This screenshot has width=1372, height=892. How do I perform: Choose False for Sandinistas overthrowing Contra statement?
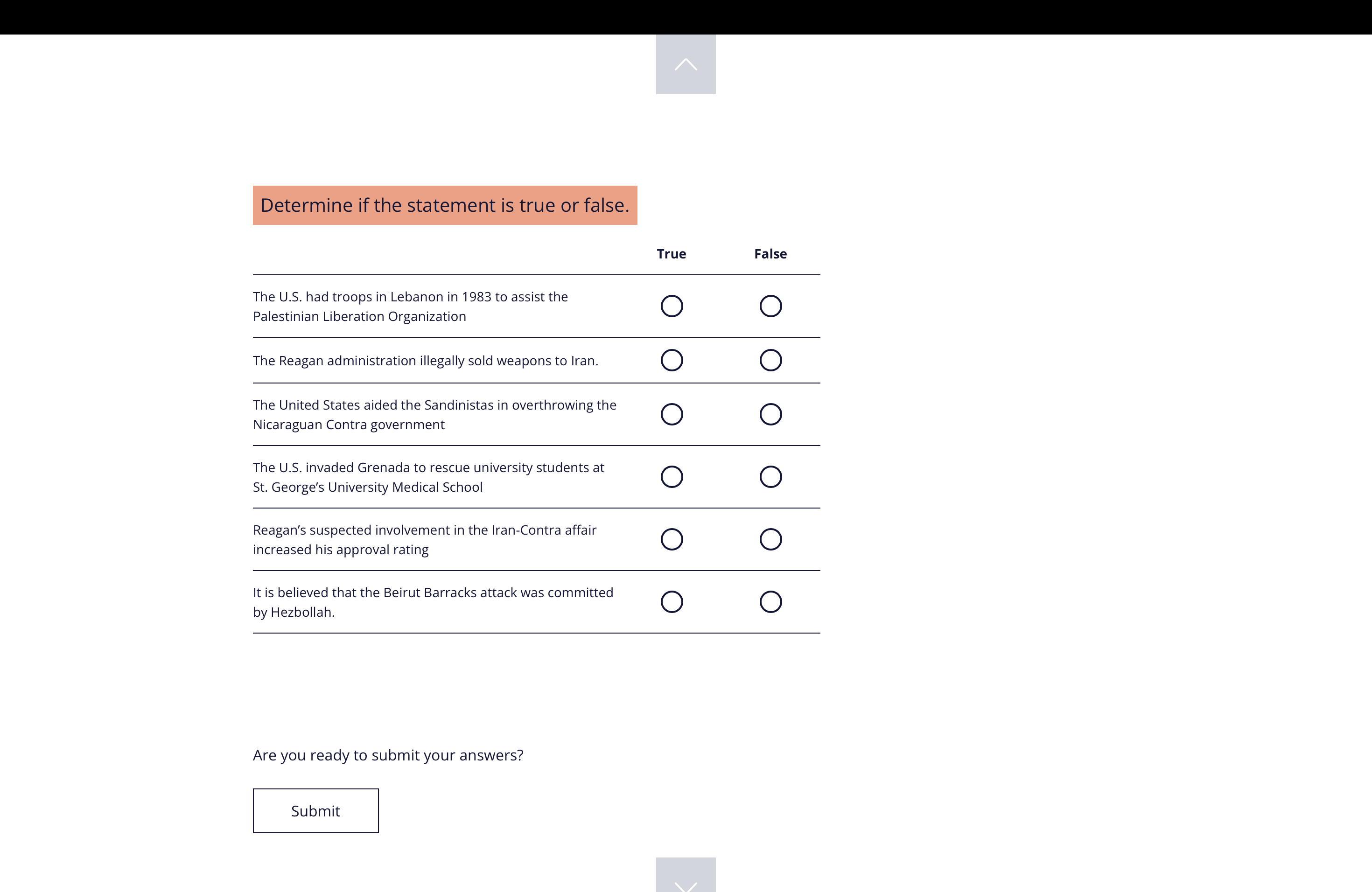click(770, 414)
